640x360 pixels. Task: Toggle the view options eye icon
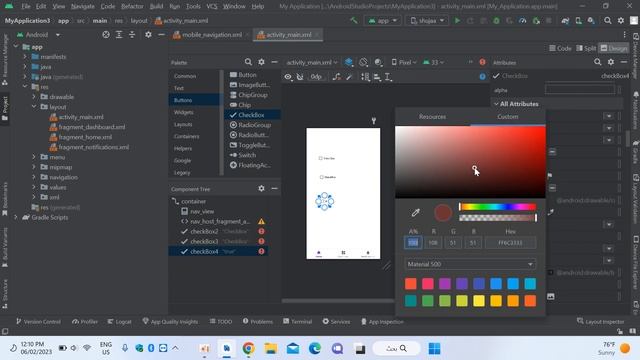288,77
